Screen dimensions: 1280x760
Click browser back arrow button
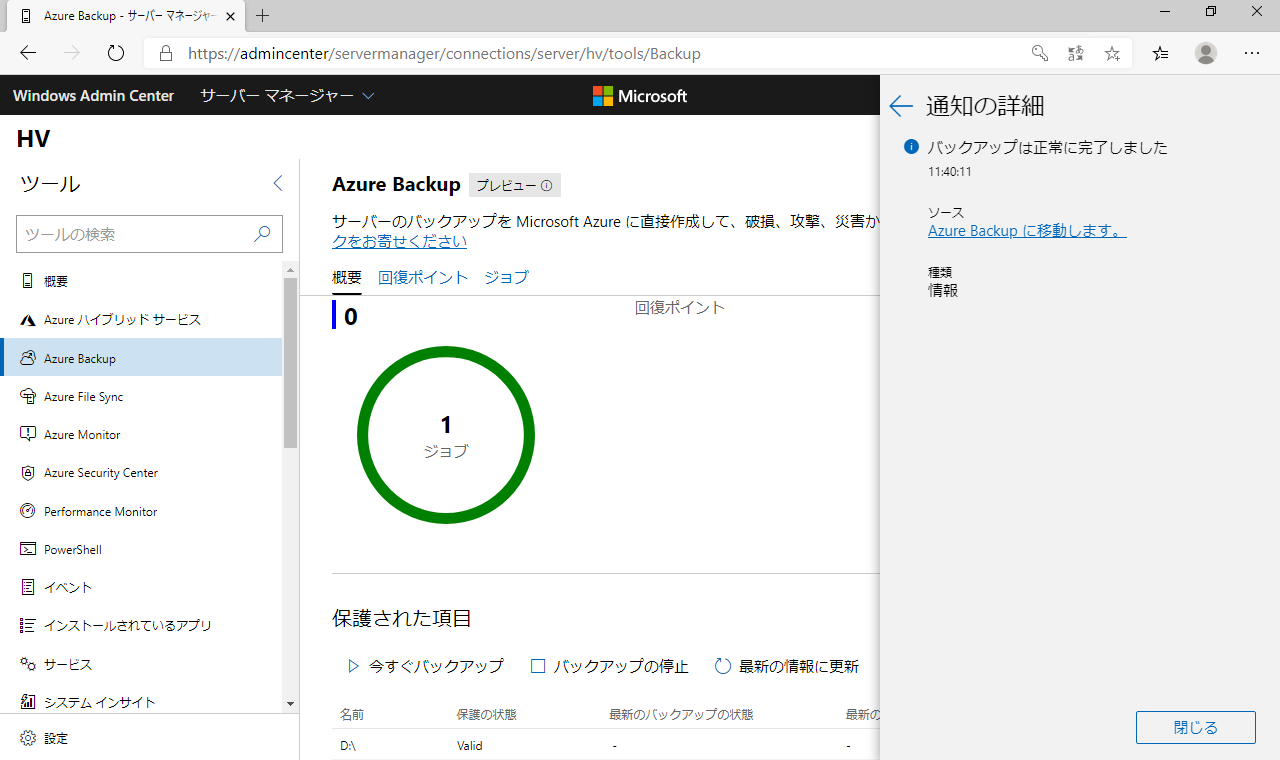[28, 53]
